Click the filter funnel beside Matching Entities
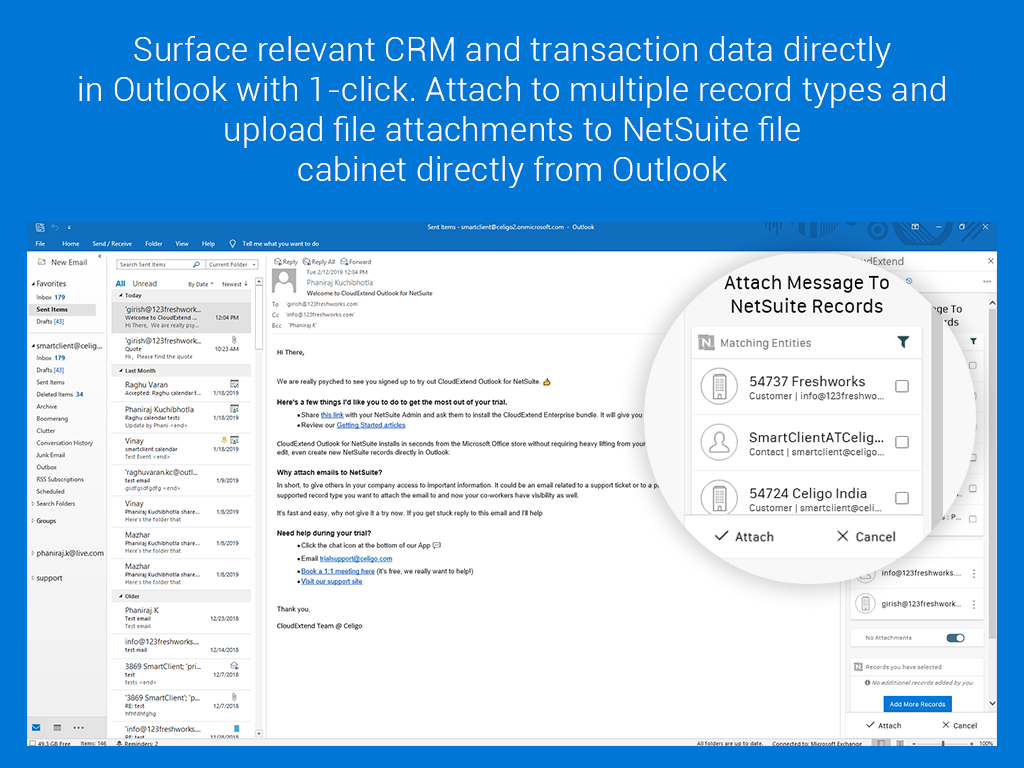Image resolution: width=1024 pixels, height=768 pixels. [x=903, y=342]
